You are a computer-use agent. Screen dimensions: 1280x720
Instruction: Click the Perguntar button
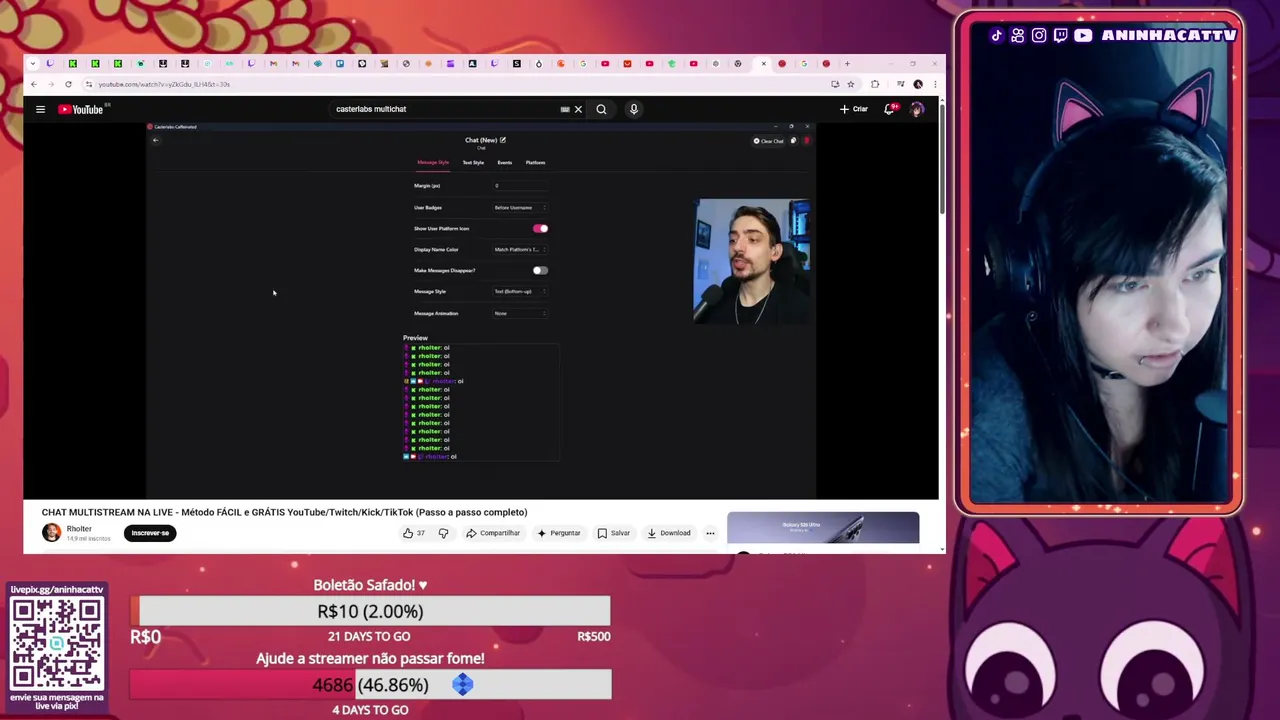pyautogui.click(x=559, y=533)
